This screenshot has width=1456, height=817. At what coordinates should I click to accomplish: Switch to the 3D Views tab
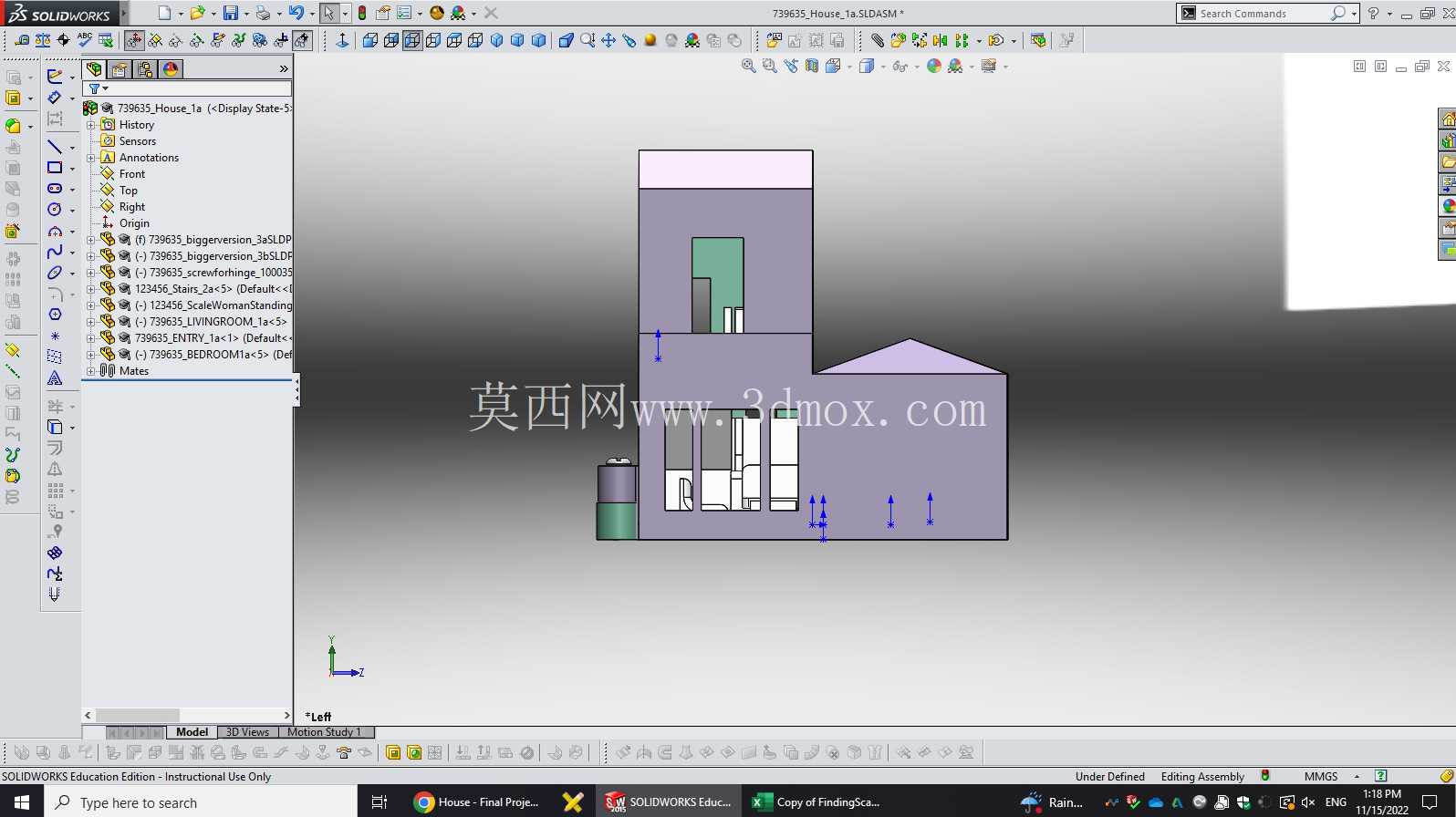click(247, 732)
